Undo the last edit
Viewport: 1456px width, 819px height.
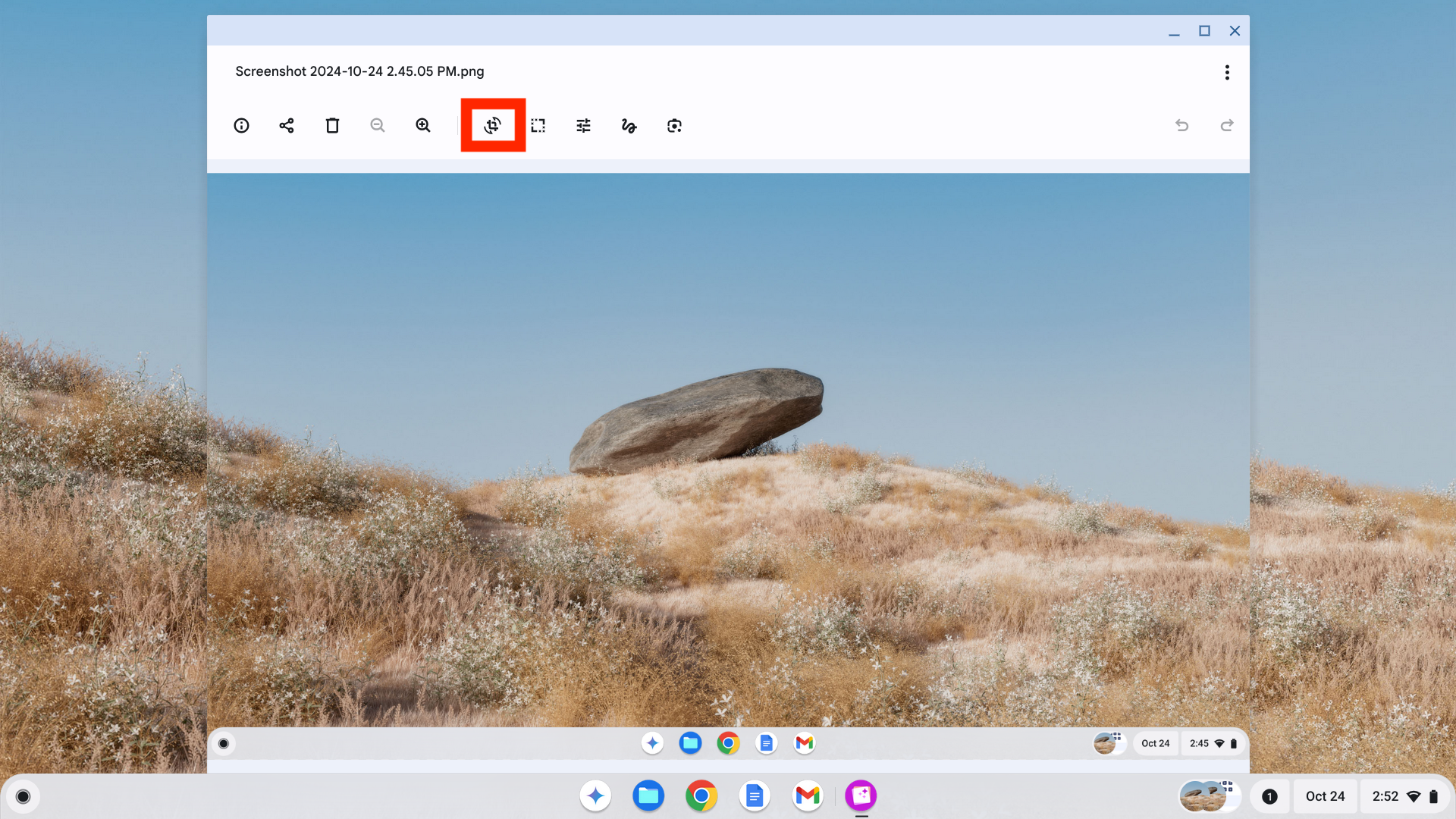[x=1181, y=125]
